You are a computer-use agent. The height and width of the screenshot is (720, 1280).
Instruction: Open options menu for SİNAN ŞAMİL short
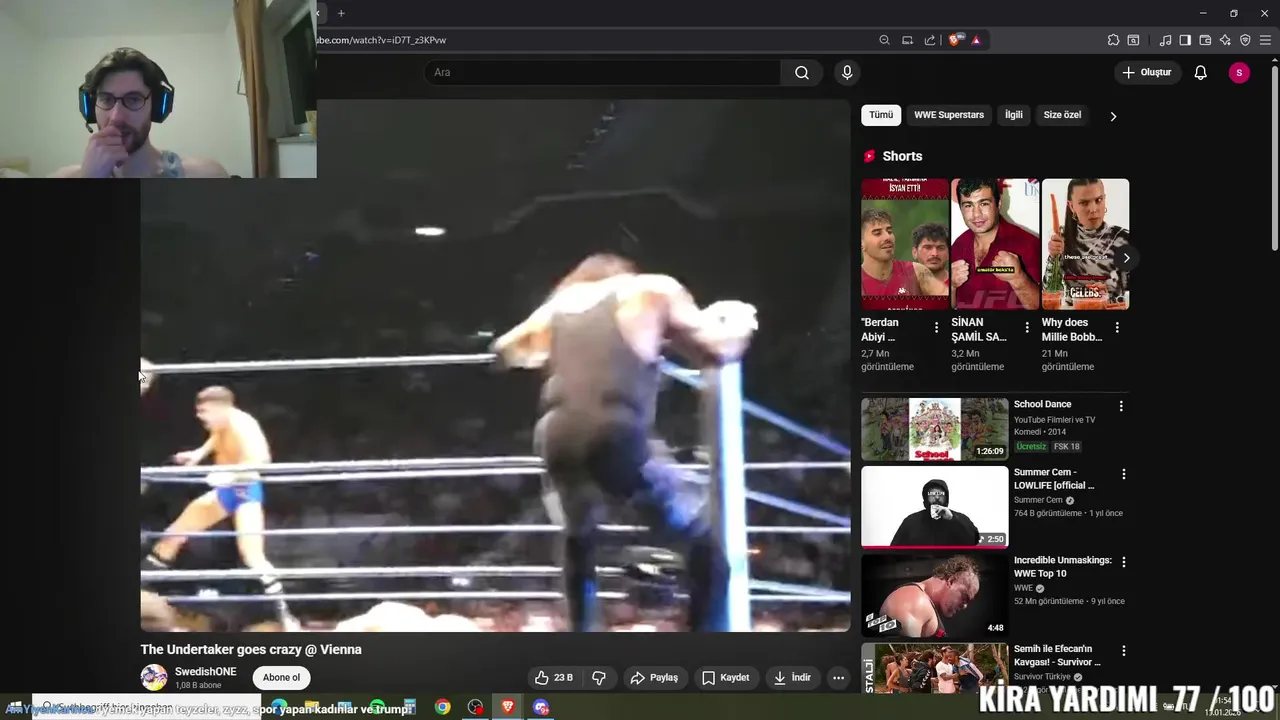click(1027, 328)
